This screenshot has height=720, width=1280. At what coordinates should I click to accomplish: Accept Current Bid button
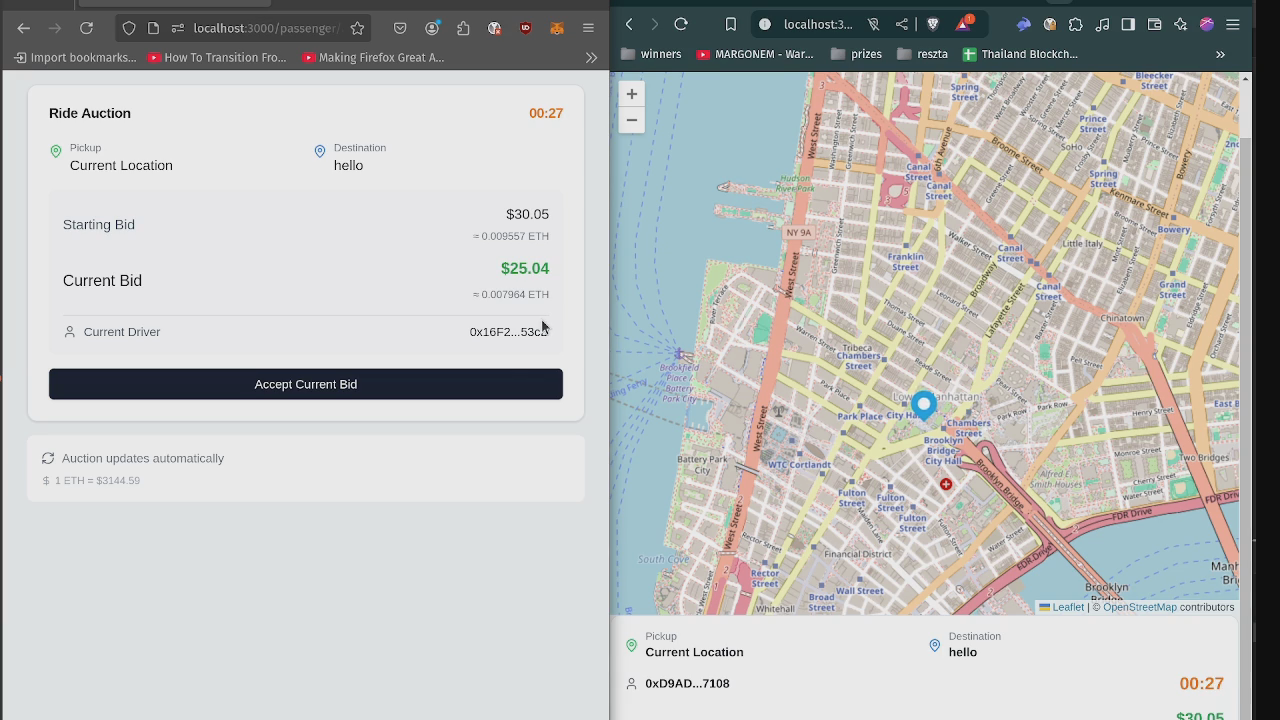click(306, 384)
